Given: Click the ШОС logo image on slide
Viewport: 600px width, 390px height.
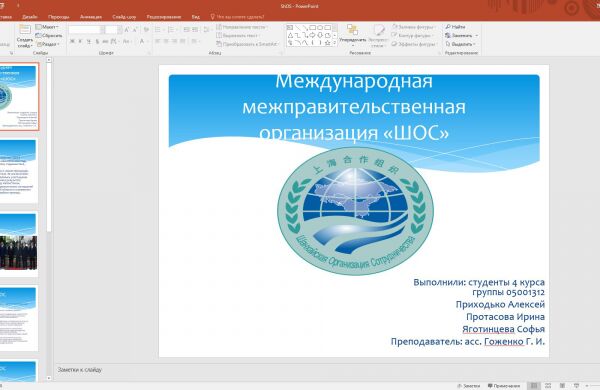Looking at the screenshot, I should 355,211.
